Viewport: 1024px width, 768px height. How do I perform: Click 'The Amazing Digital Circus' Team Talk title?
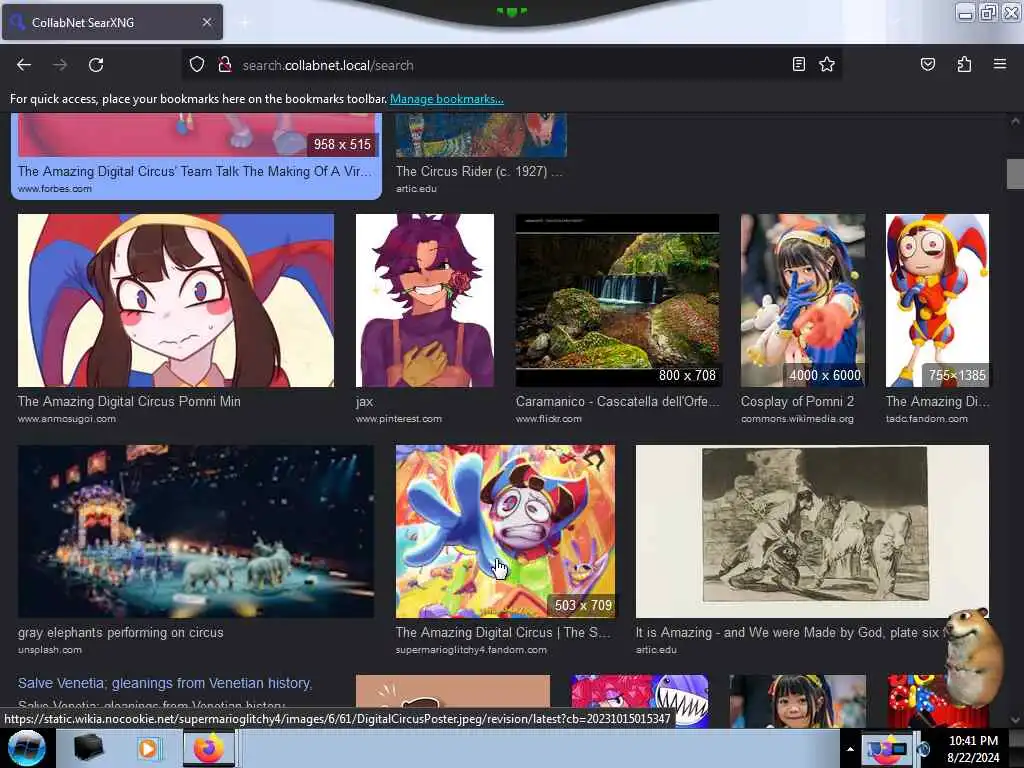click(x=195, y=171)
